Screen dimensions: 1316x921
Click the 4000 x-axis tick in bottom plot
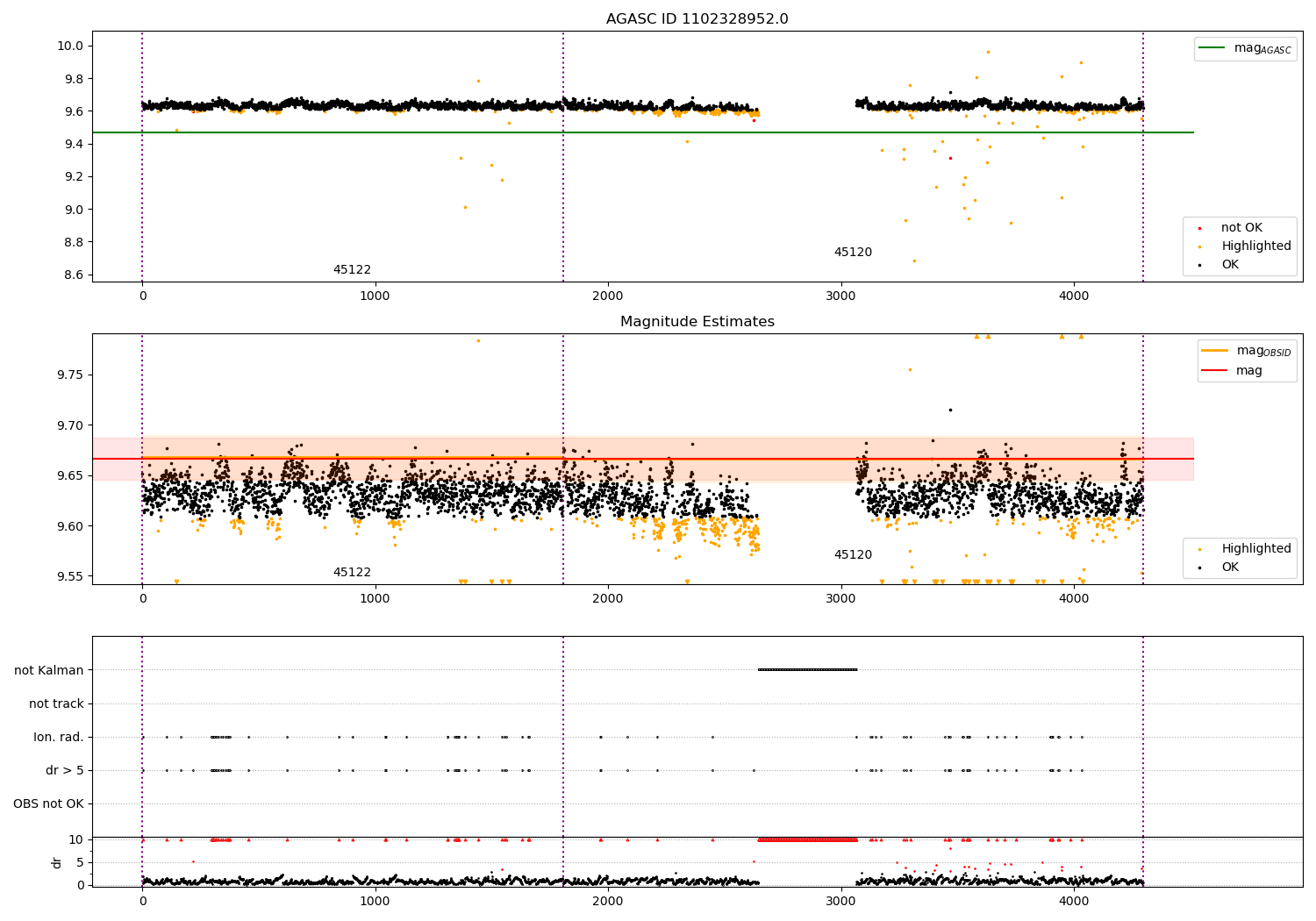pyautogui.click(x=1074, y=901)
